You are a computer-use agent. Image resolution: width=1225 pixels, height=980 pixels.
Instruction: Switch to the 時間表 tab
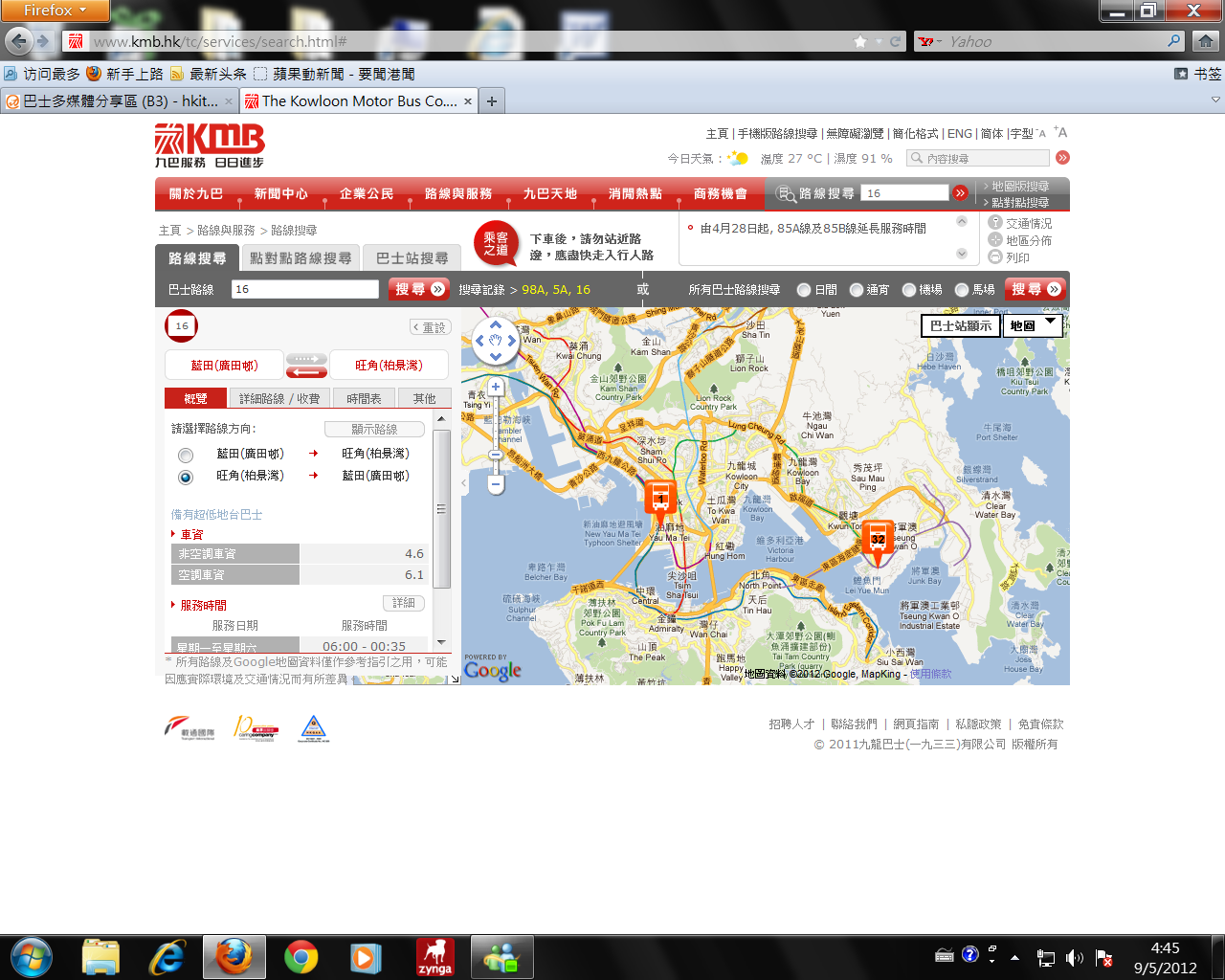coord(364,398)
